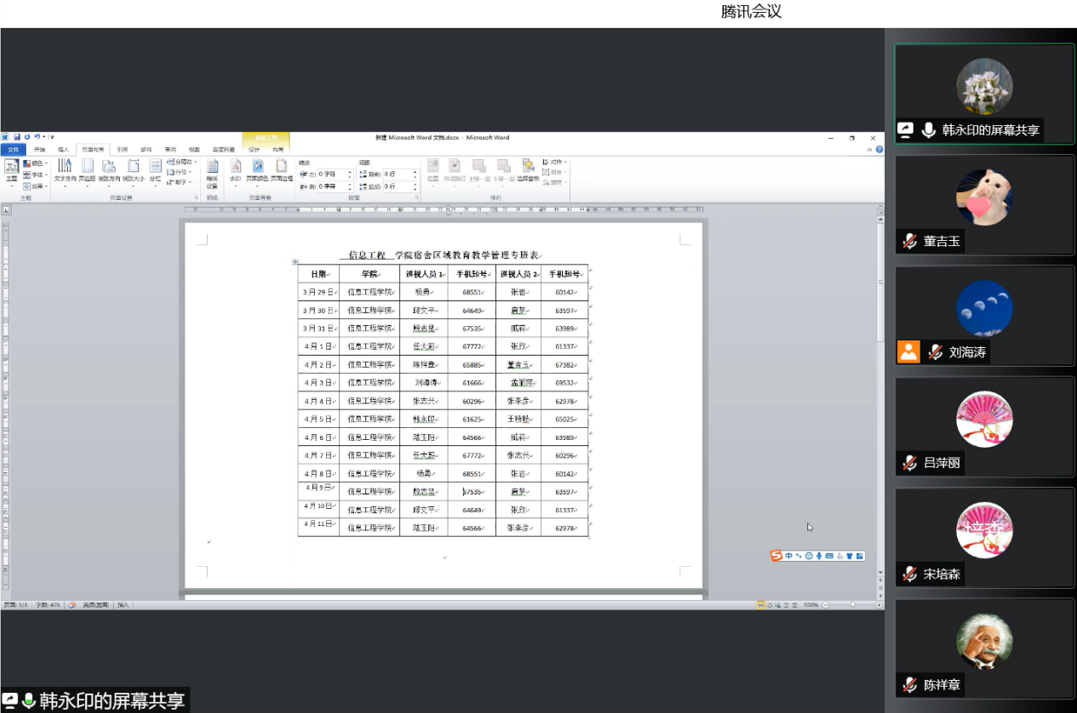This screenshot has height=713, width=1077.
Task: Click the Watermark icon
Action: click(236, 170)
